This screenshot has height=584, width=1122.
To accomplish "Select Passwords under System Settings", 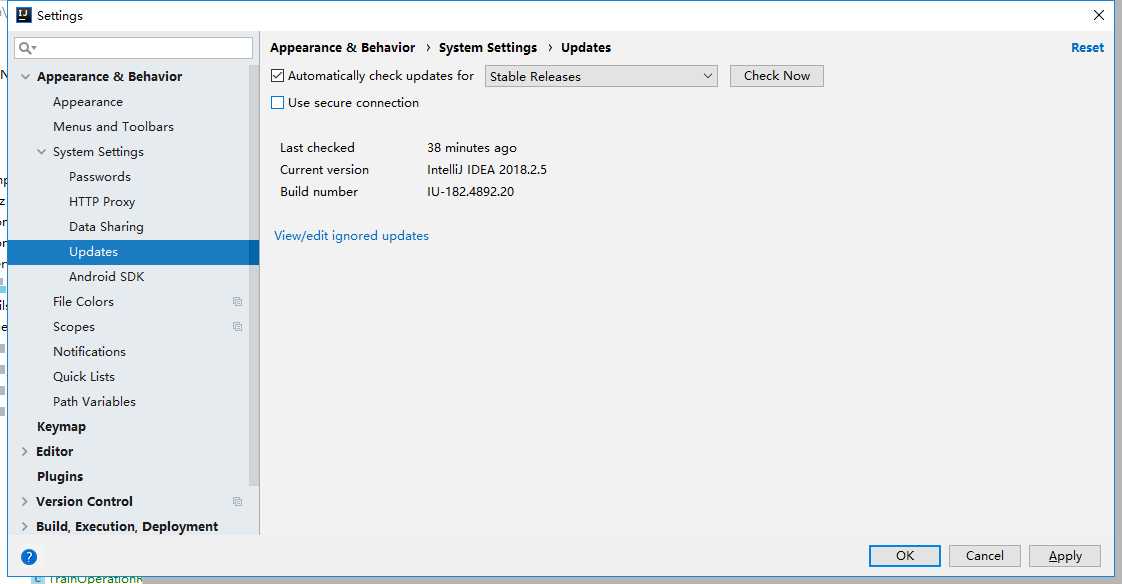I will tap(99, 177).
